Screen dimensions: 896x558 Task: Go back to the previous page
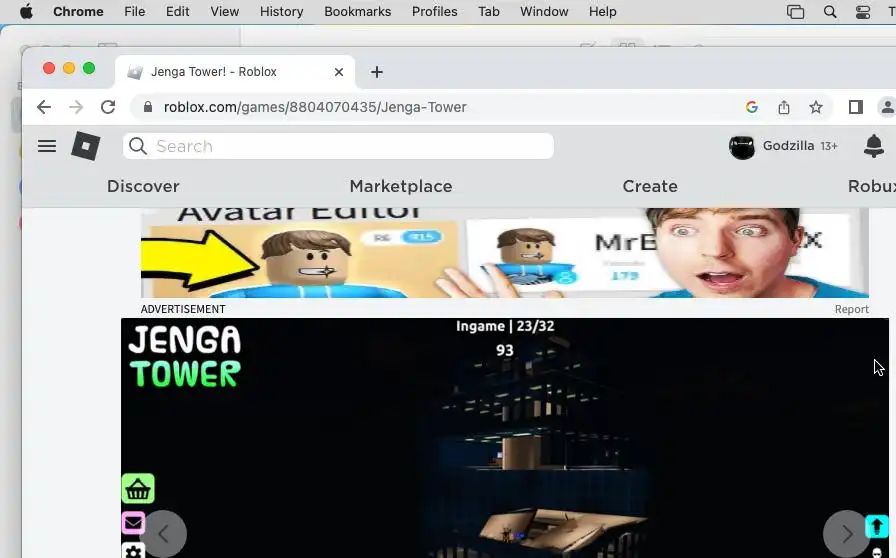[x=44, y=107]
